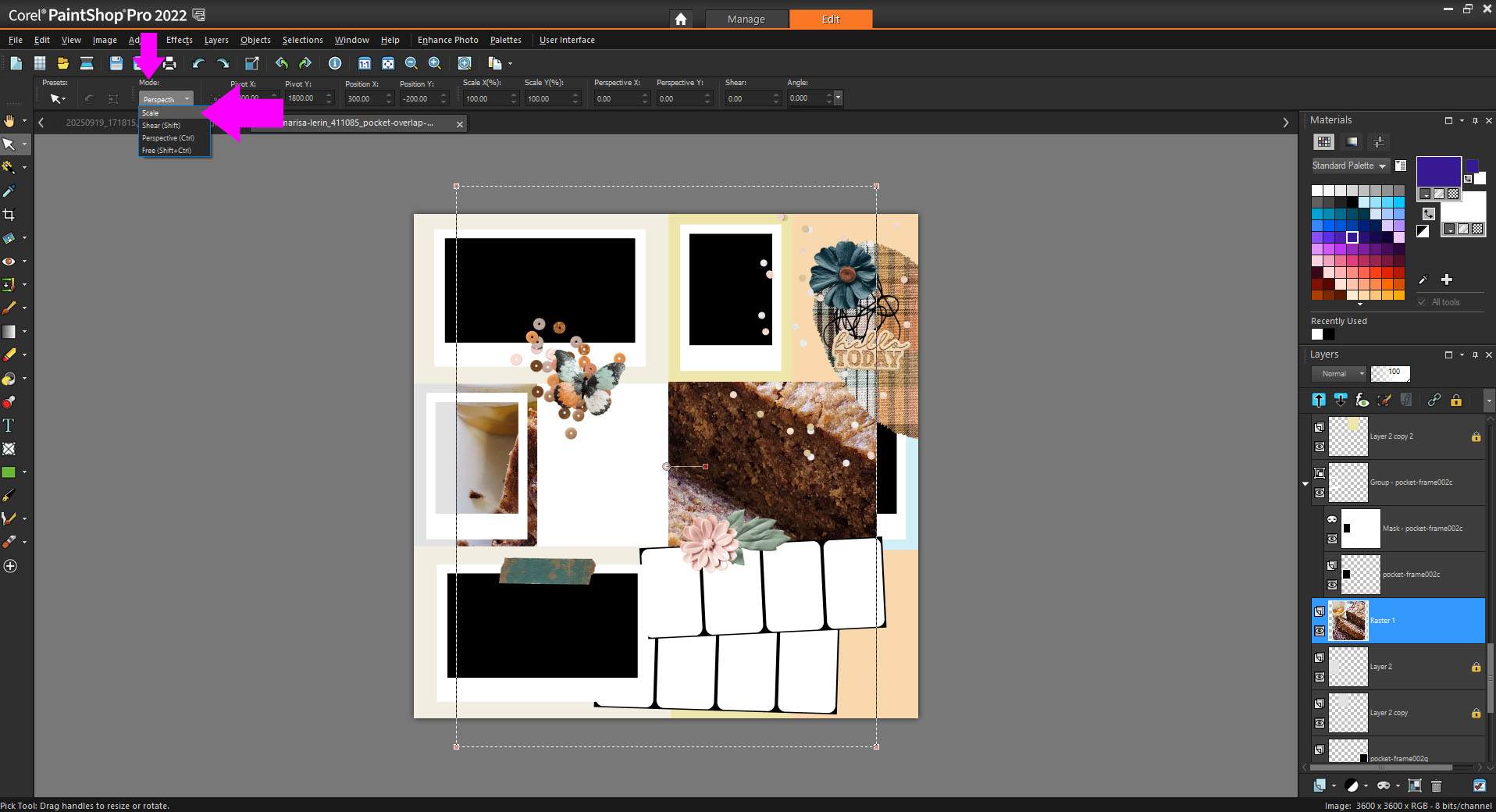Open the Effects menu

point(179,40)
